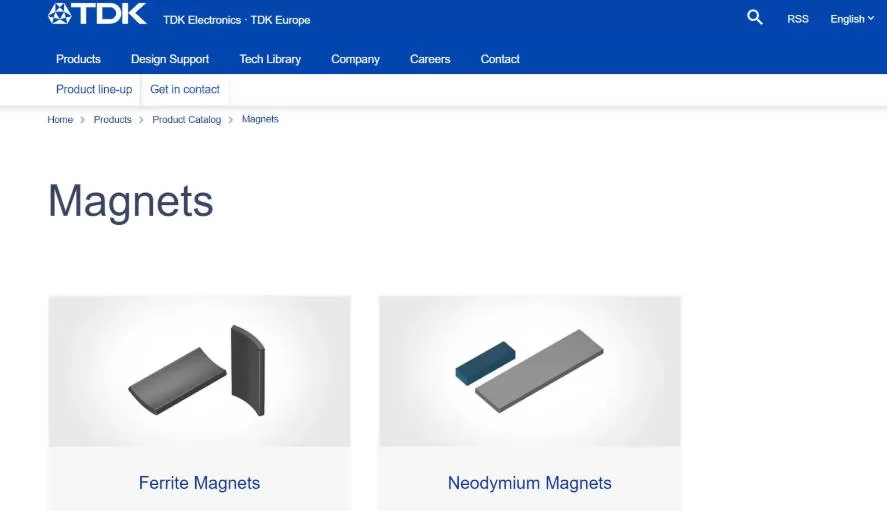Go to Home breadcrumb

(60, 120)
